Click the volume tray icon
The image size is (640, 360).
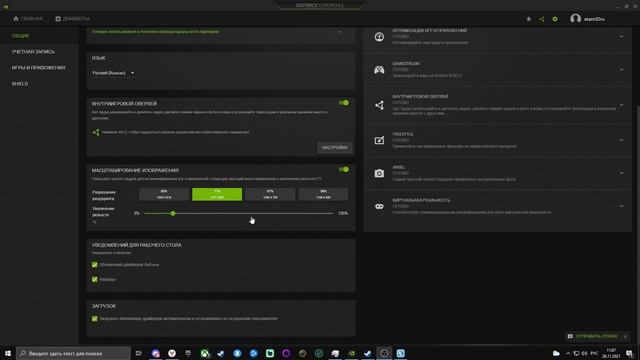tap(584, 353)
